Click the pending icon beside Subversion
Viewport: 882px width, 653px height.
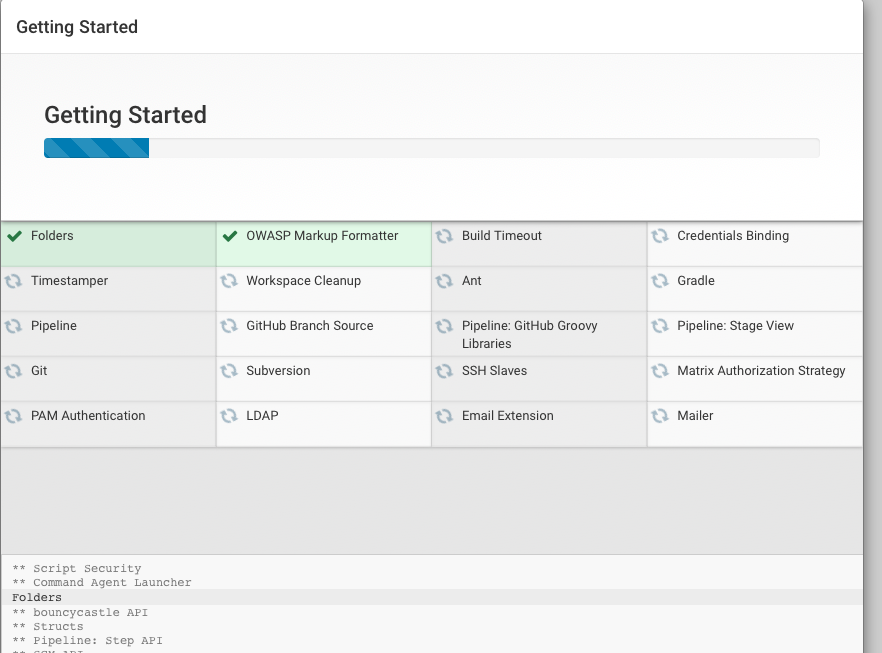click(x=229, y=371)
